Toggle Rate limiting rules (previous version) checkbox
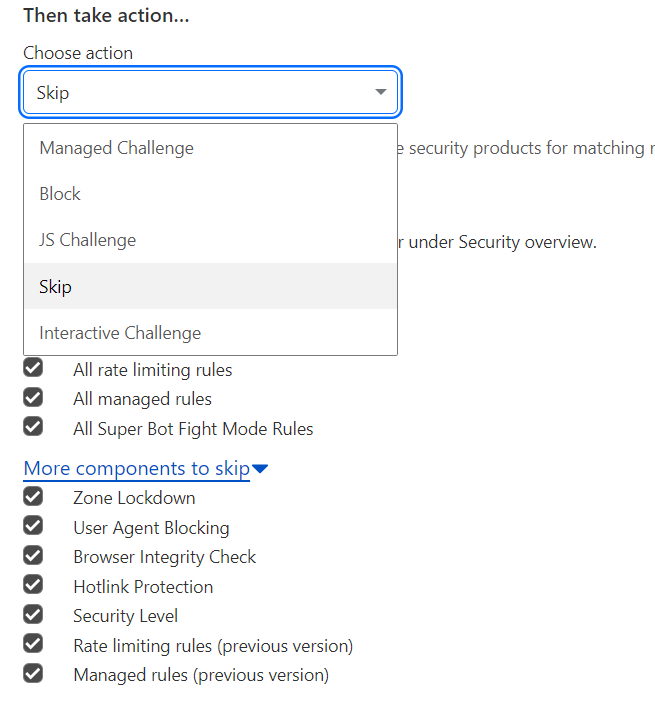The image size is (655, 706). [33, 643]
